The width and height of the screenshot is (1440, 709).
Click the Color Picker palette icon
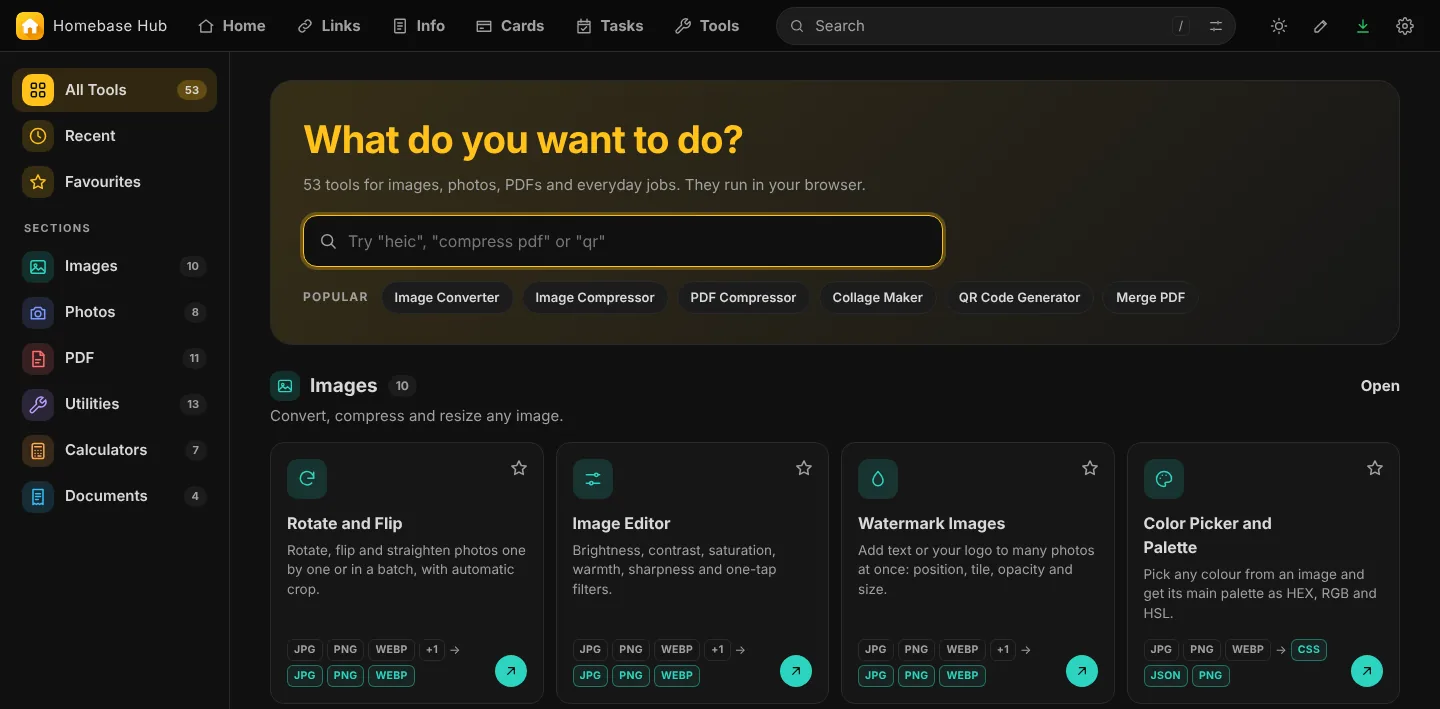(1164, 479)
